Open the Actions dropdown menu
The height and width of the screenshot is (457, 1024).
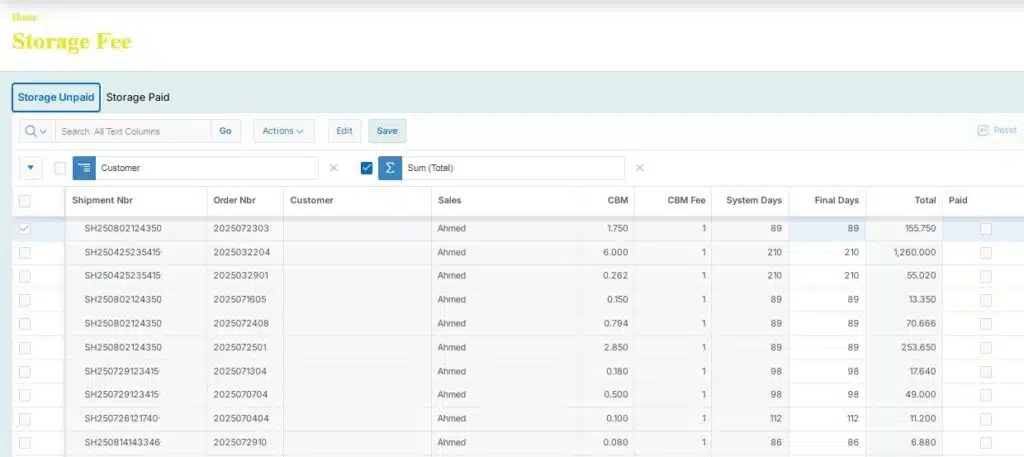pyautogui.click(x=283, y=131)
